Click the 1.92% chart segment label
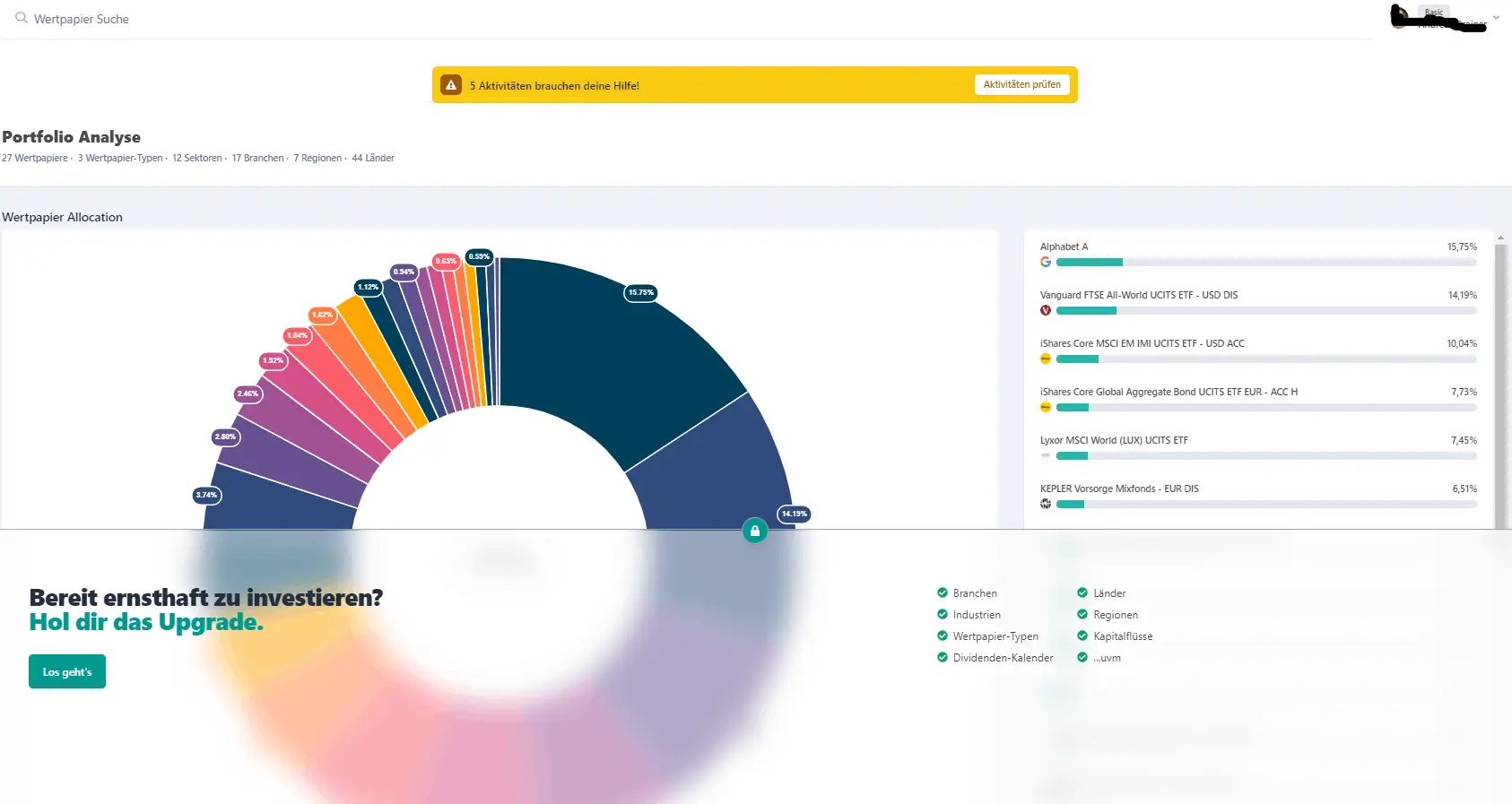The width and height of the screenshot is (1512, 804). click(x=273, y=360)
